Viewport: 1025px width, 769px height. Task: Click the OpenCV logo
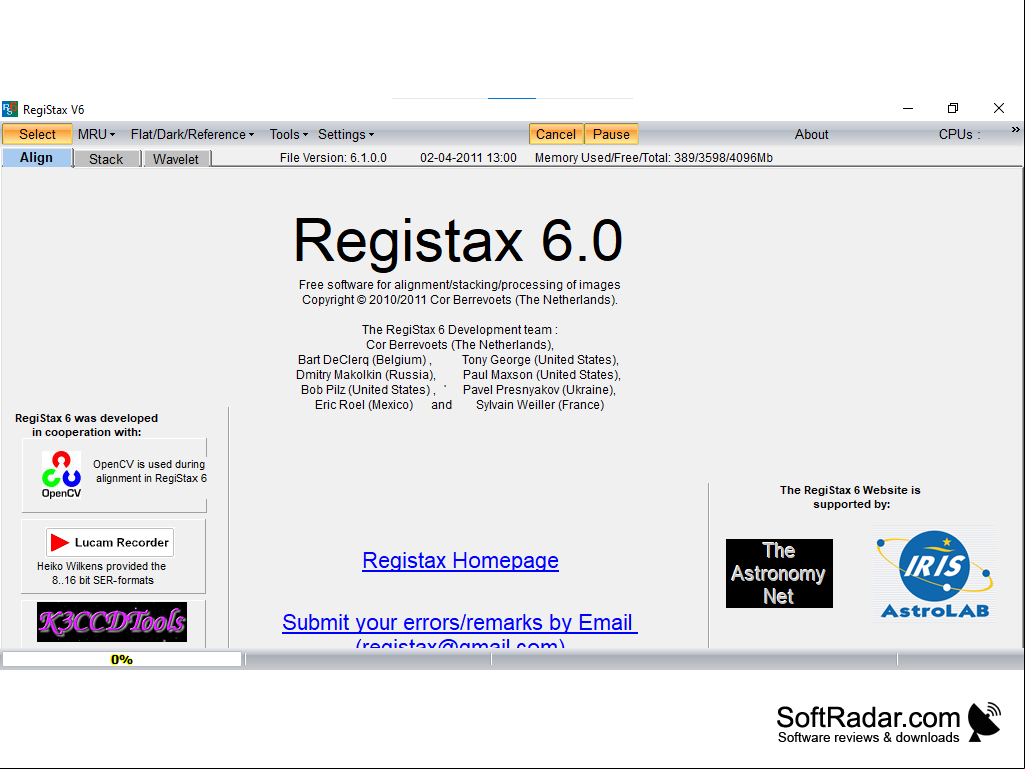pyautogui.click(x=61, y=475)
